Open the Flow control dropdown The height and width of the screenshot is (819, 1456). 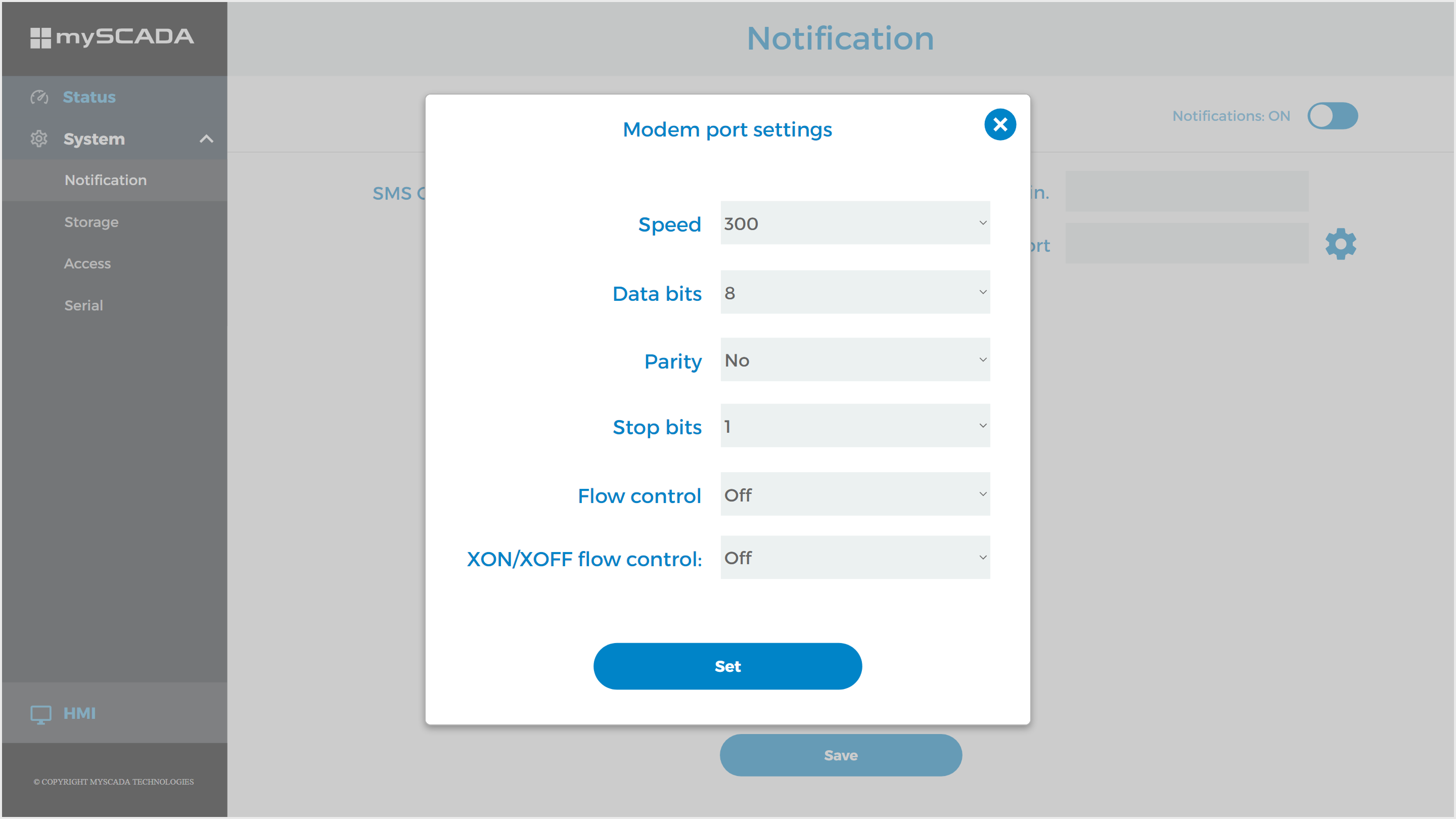854,494
